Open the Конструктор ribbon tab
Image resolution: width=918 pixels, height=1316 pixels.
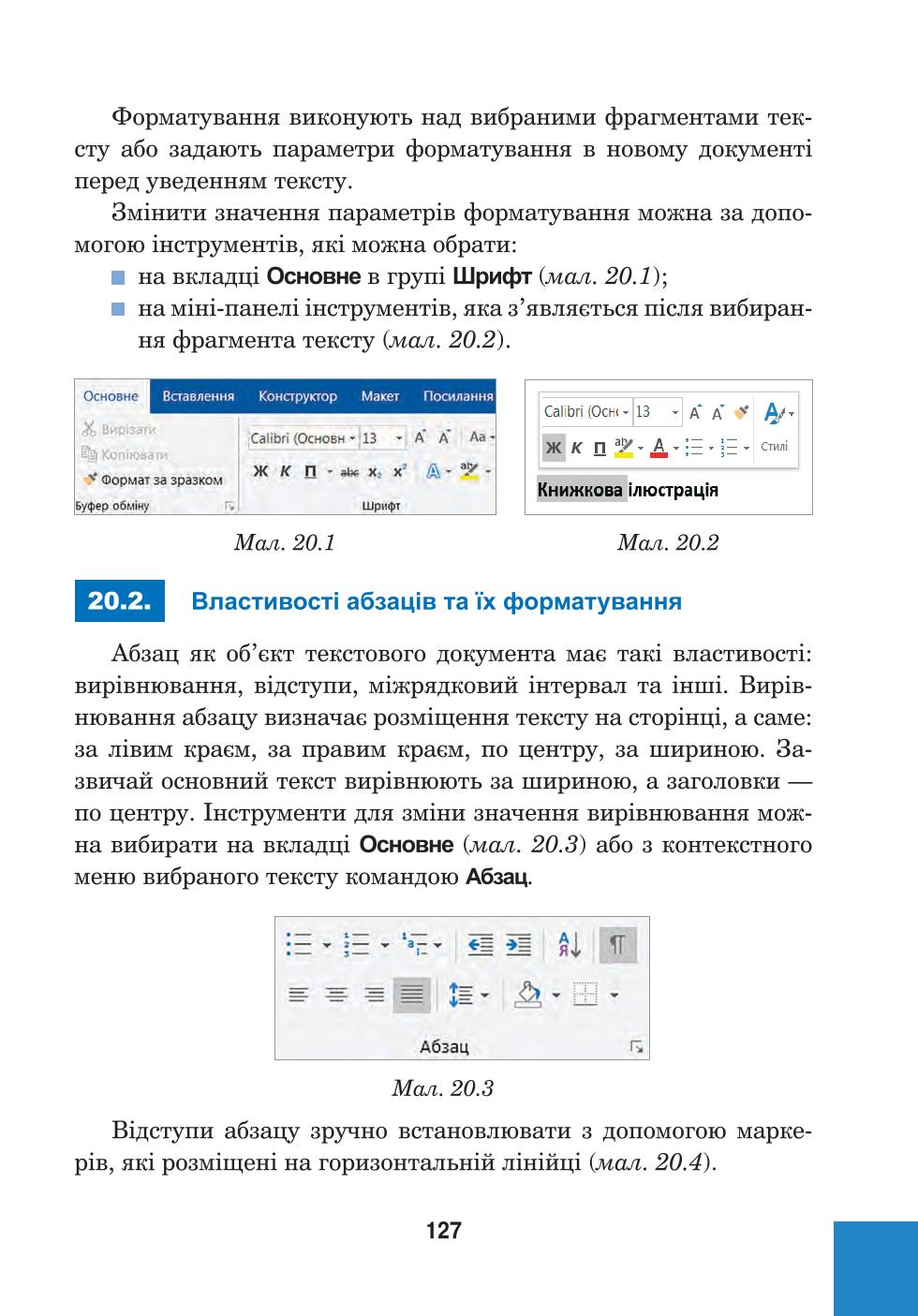tap(298, 396)
